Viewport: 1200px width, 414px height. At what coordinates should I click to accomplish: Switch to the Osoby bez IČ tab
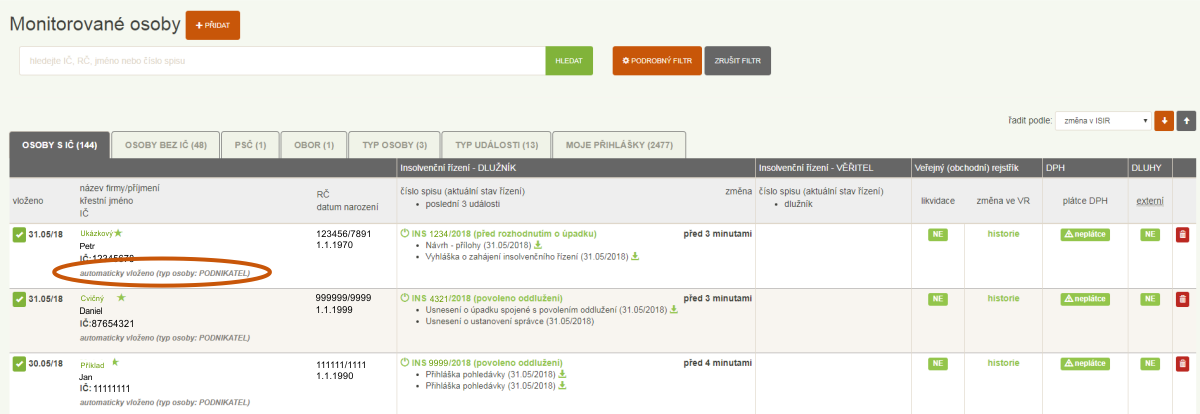pyautogui.click(x=165, y=145)
